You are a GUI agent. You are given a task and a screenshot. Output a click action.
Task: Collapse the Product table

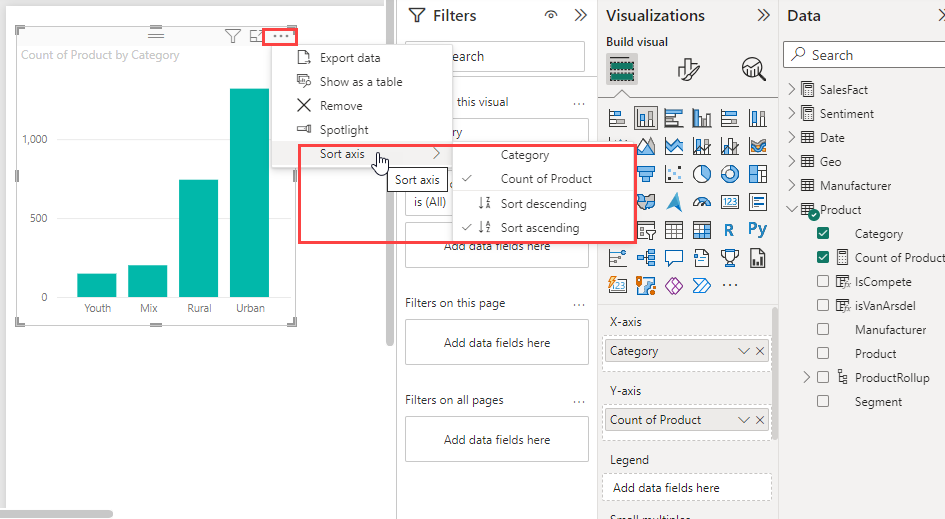point(792,209)
